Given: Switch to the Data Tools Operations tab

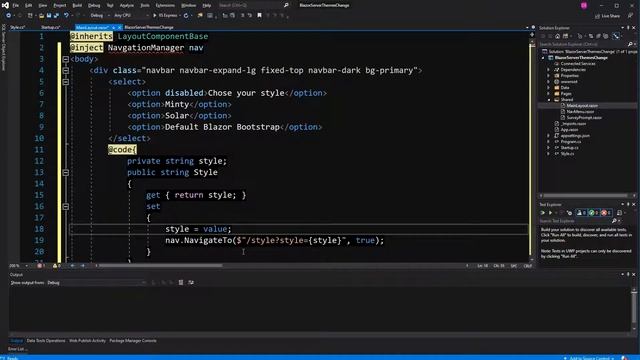Looking at the screenshot, I should click(46, 340).
